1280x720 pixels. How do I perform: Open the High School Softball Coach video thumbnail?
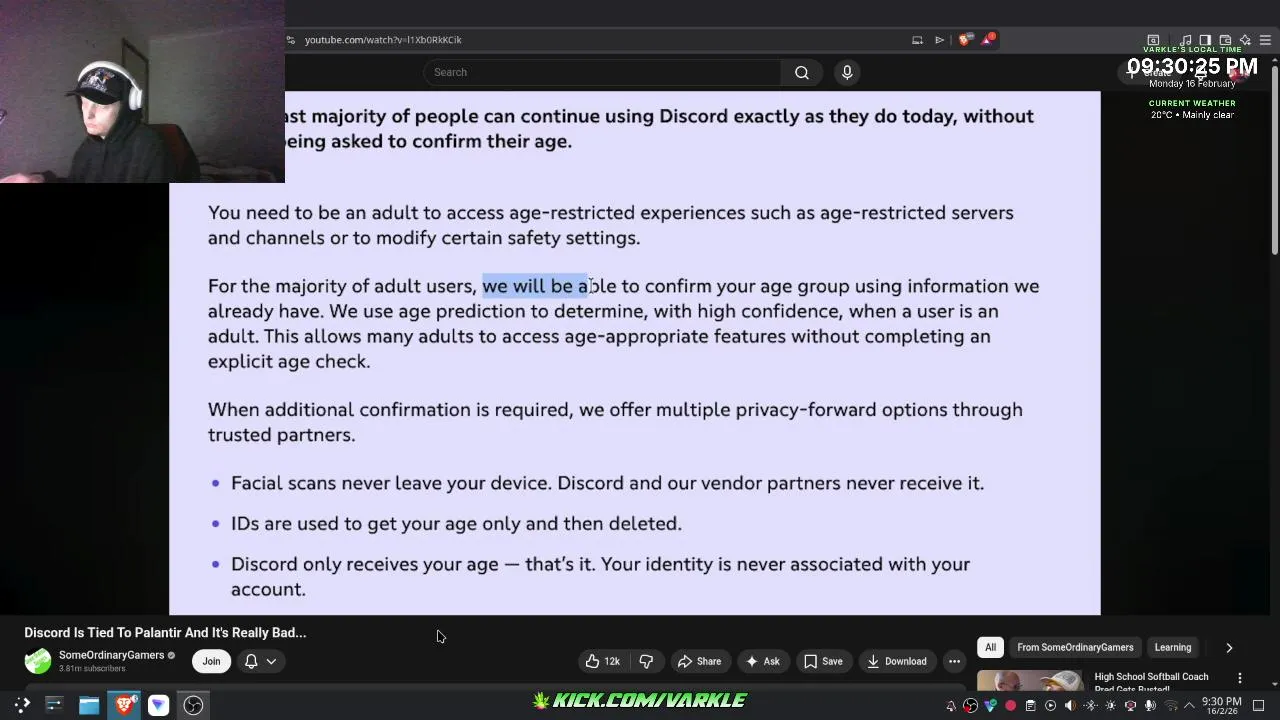1030,680
